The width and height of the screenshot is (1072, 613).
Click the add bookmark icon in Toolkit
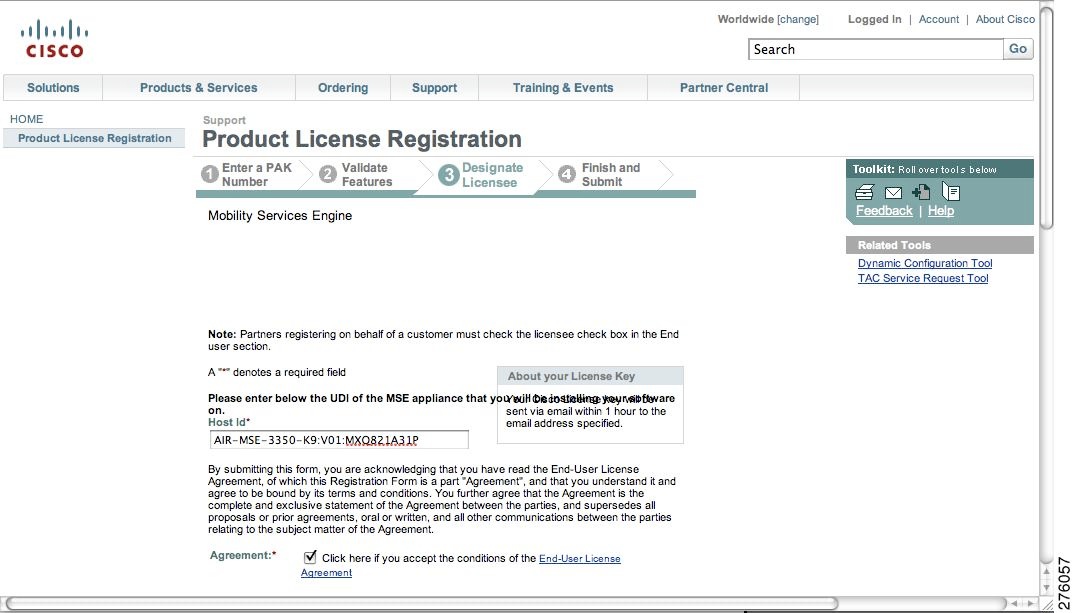pyautogui.click(x=921, y=192)
